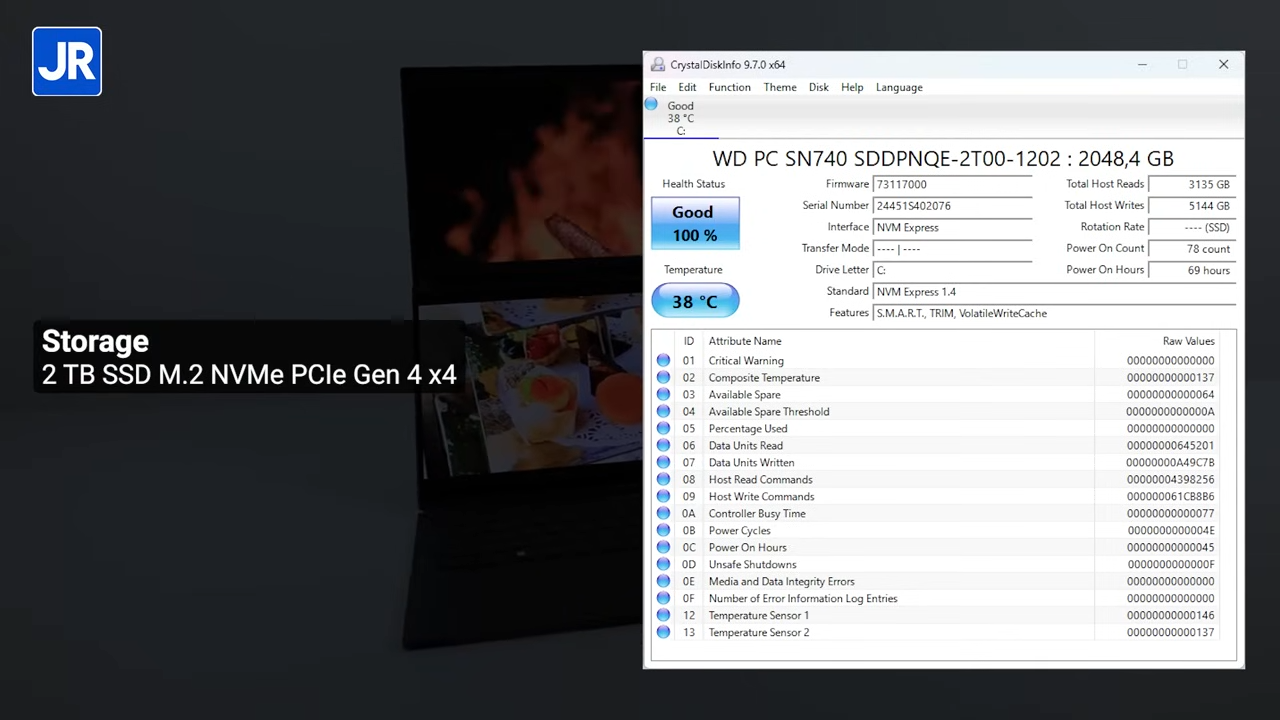Minimize the CrystalDiskInfo window
The image size is (1280, 720).
point(1142,65)
